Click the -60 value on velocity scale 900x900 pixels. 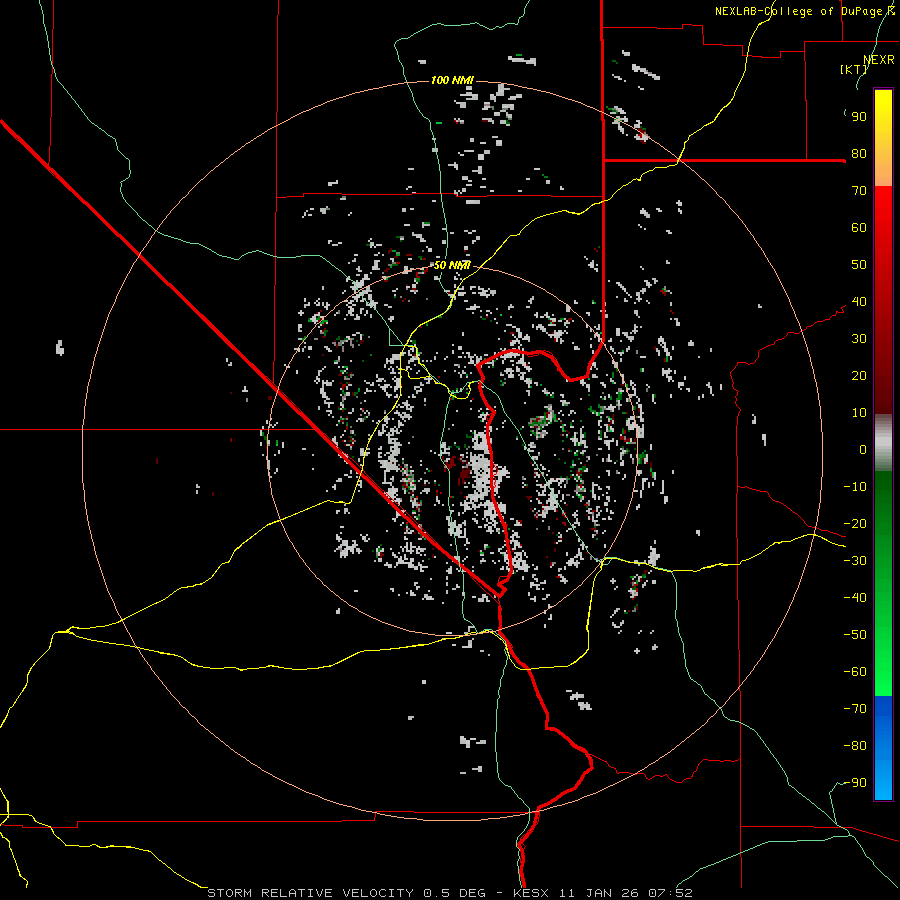point(855,672)
